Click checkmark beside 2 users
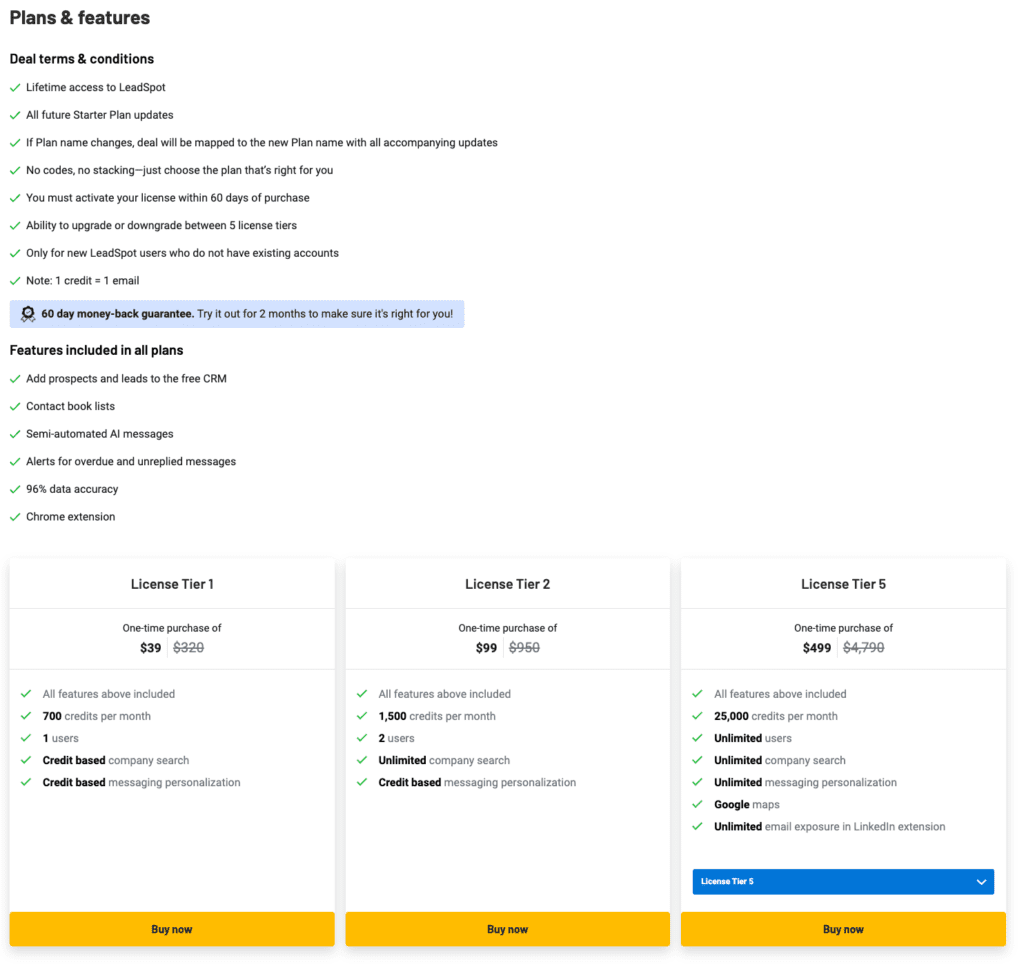 tap(362, 738)
